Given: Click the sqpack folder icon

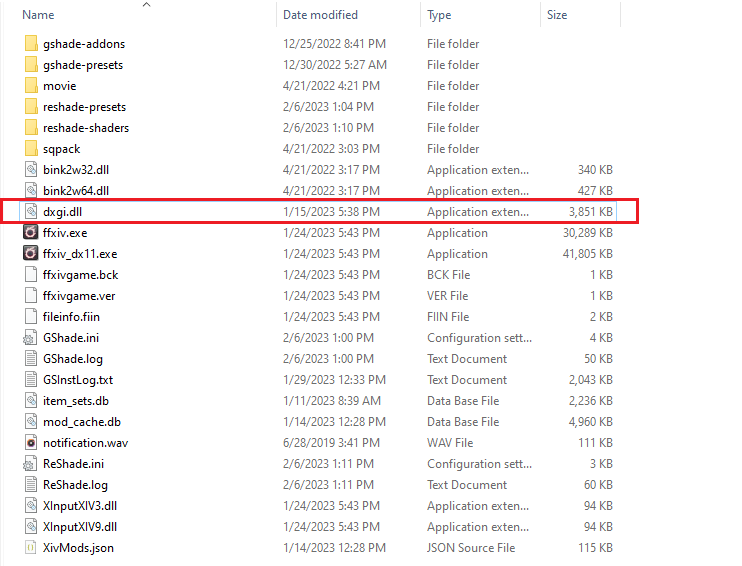Looking at the screenshot, I should tap(31, 149).
